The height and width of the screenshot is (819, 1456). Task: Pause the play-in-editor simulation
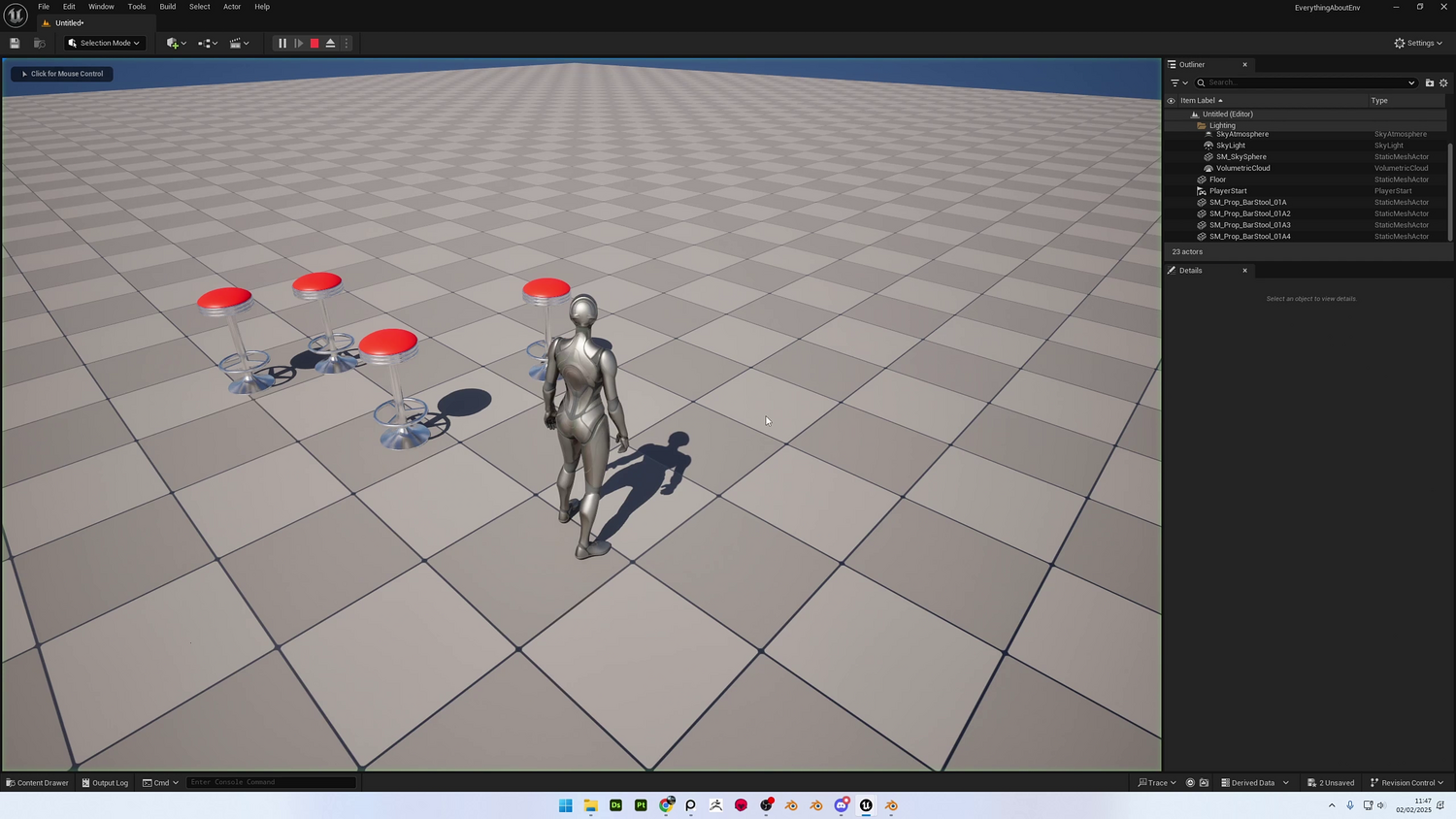click(x=282, y=43)
